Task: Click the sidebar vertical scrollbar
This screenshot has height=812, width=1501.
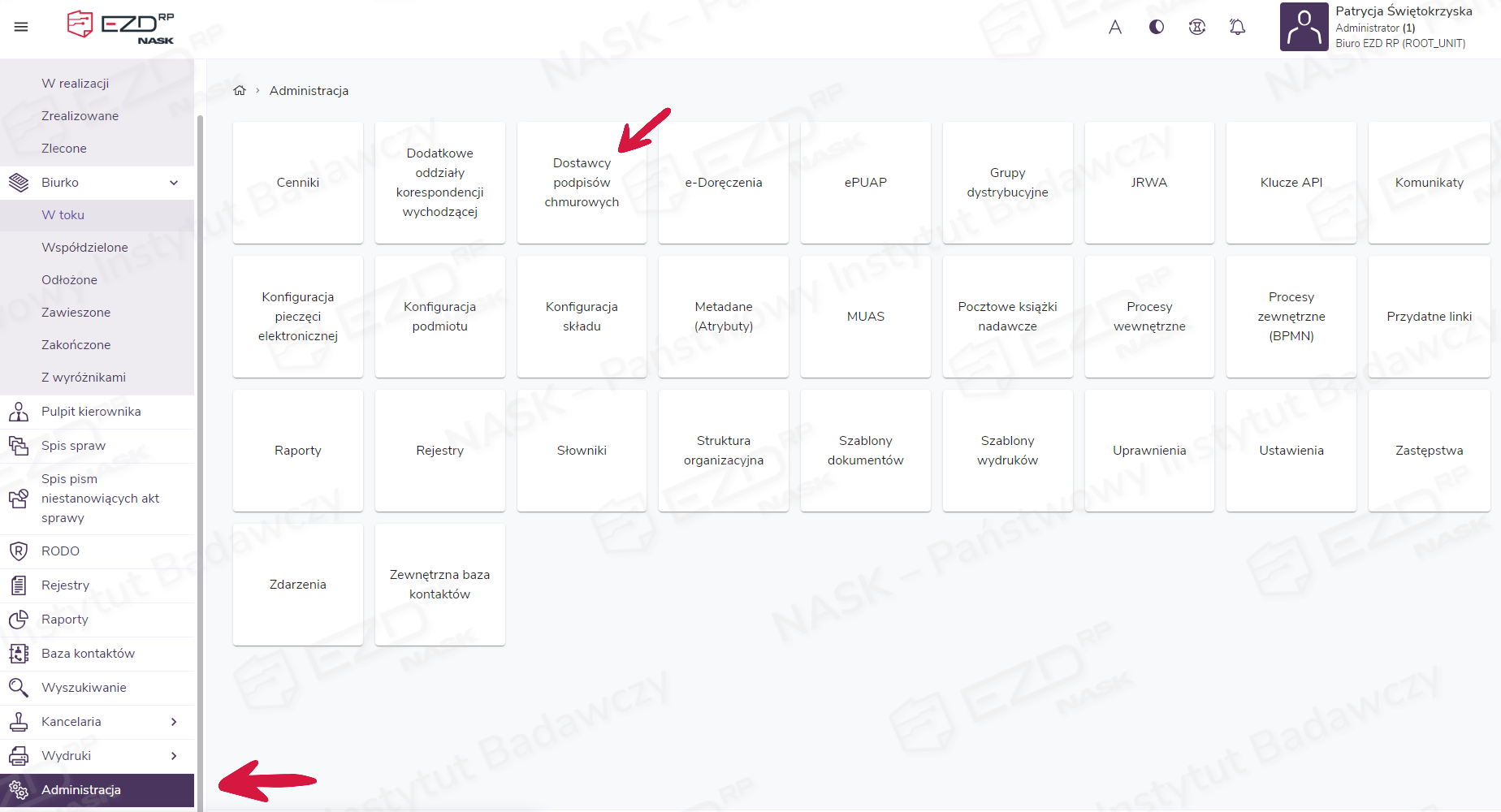Action: pyautogui.click(x=200, y=455)
